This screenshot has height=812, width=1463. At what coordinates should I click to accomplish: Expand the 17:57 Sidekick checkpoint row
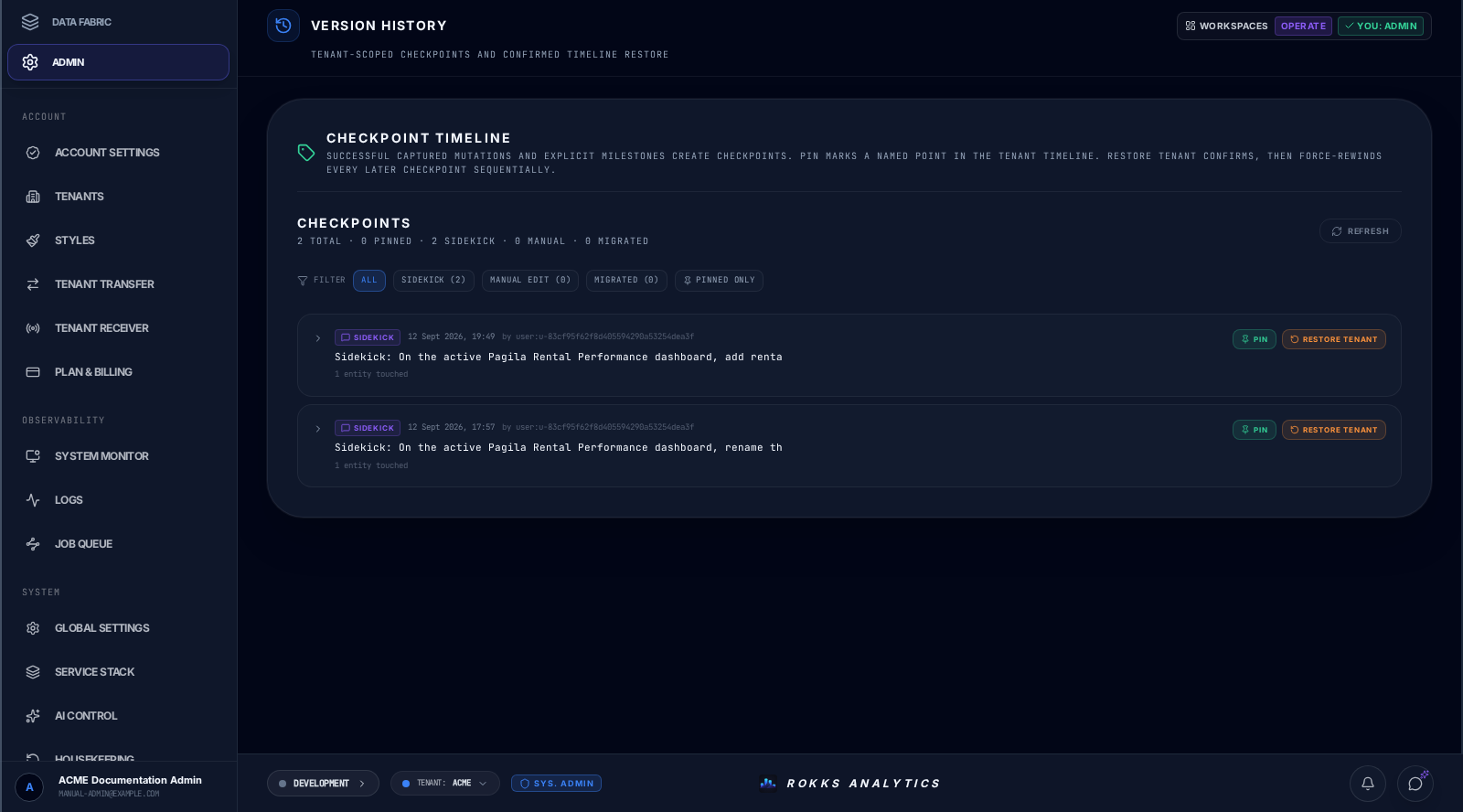tap(318, 429)
